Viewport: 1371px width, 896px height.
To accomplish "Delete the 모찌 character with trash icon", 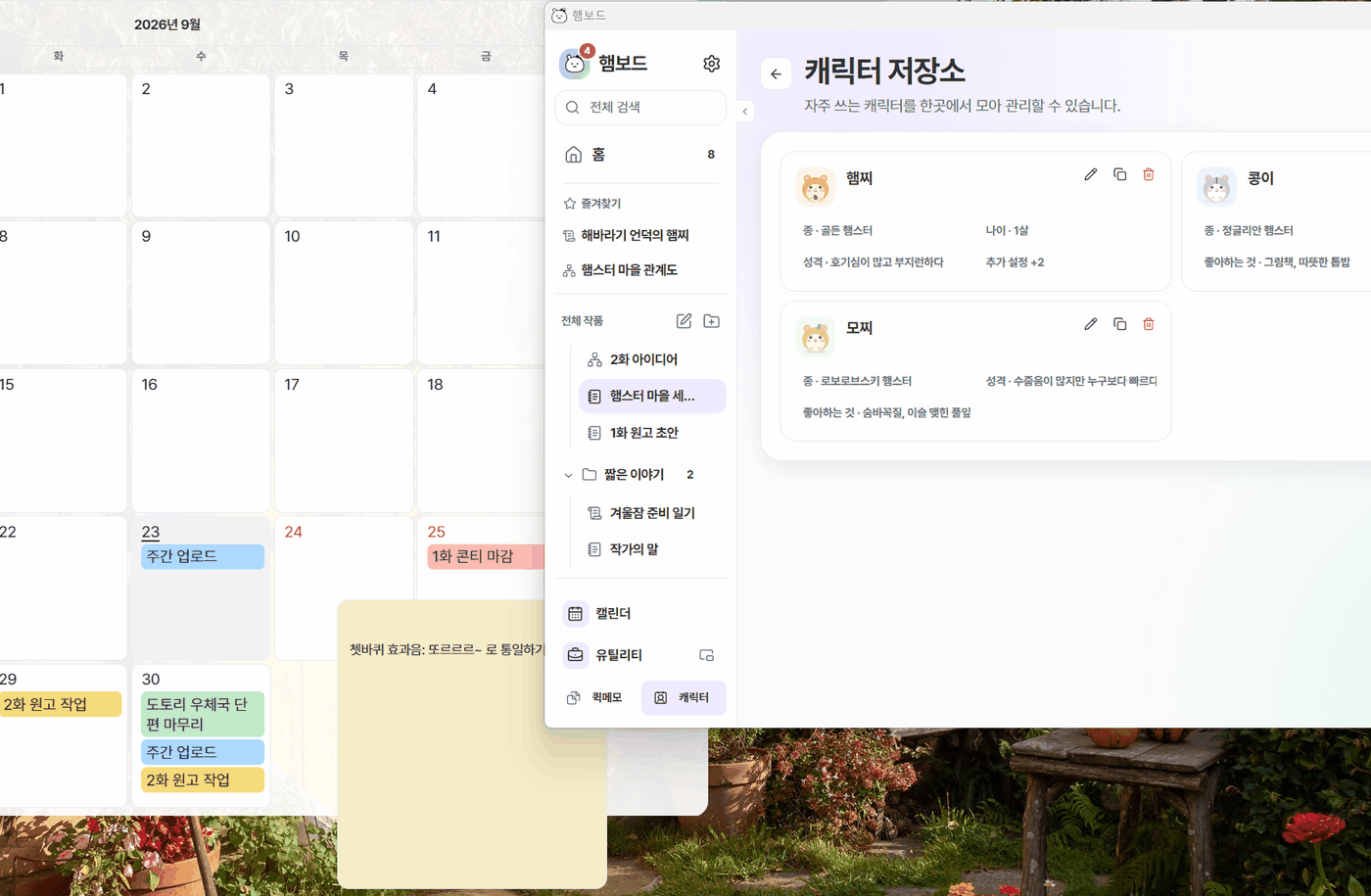I will (x=1149, y=324).
